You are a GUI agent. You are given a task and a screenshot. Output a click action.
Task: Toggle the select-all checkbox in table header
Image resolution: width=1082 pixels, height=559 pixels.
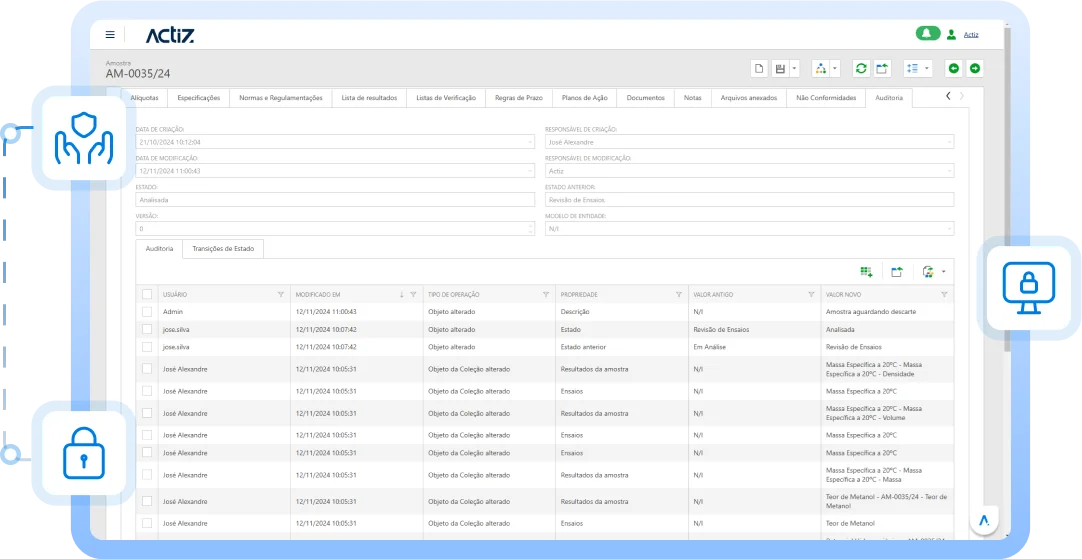[x=147, y=295]
